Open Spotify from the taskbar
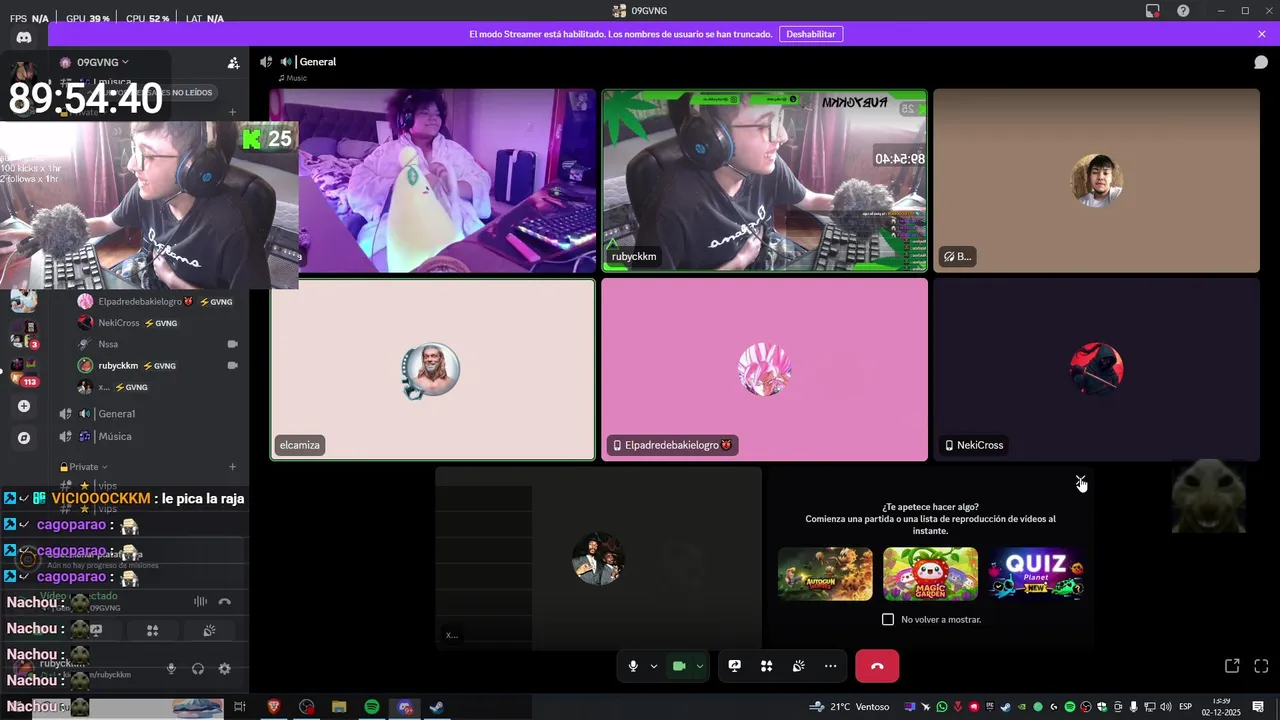The image size is (1280, 720). [x=371, y=707]
